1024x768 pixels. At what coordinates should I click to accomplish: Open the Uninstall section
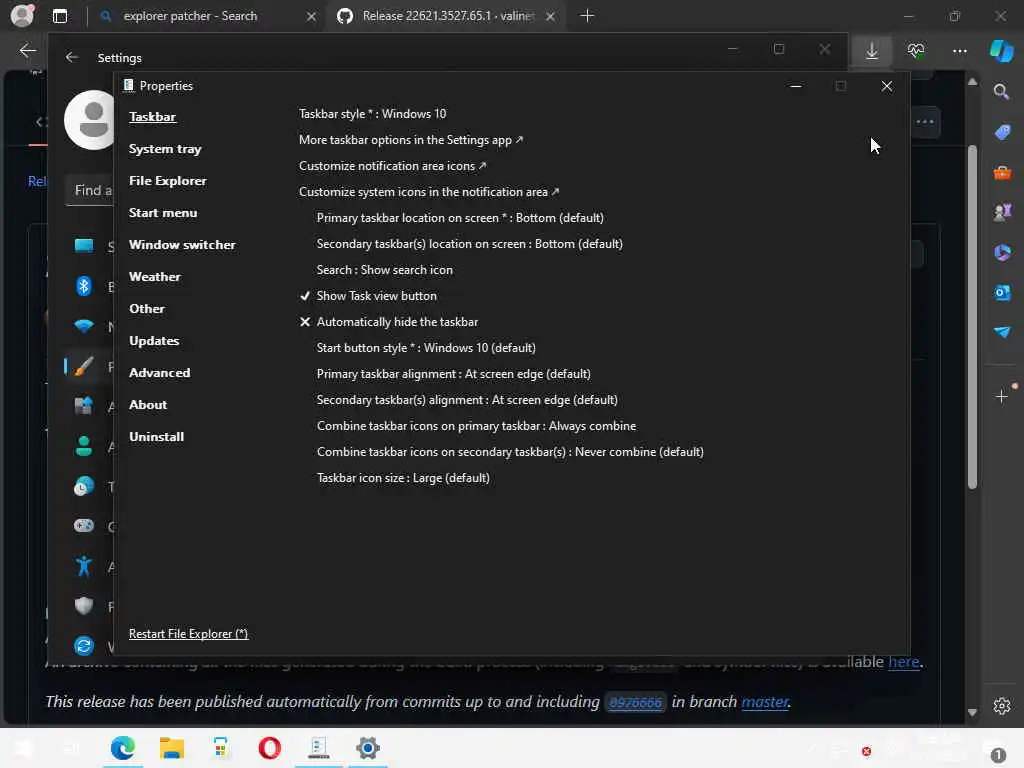click(x=157, y=437)
